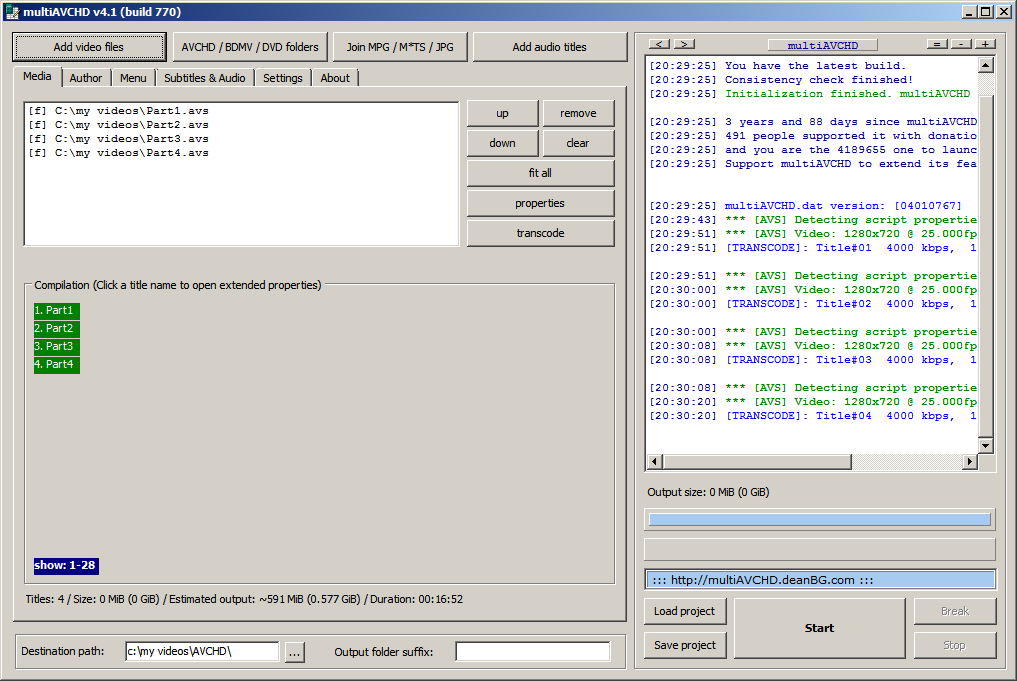Start the compilation process
Image resolution: width=1017 pixels, height=681 pixels.
820,628
